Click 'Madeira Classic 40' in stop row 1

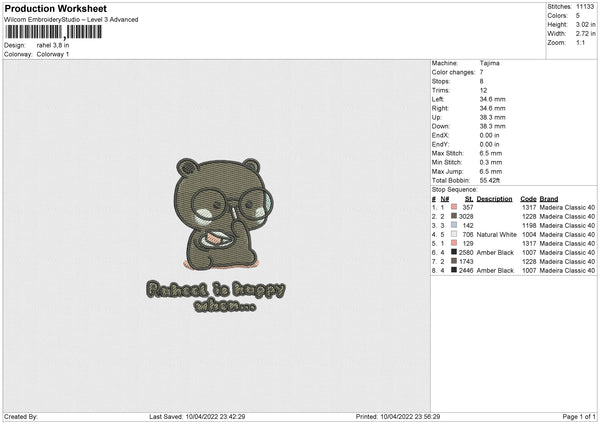tap(567, 207)
